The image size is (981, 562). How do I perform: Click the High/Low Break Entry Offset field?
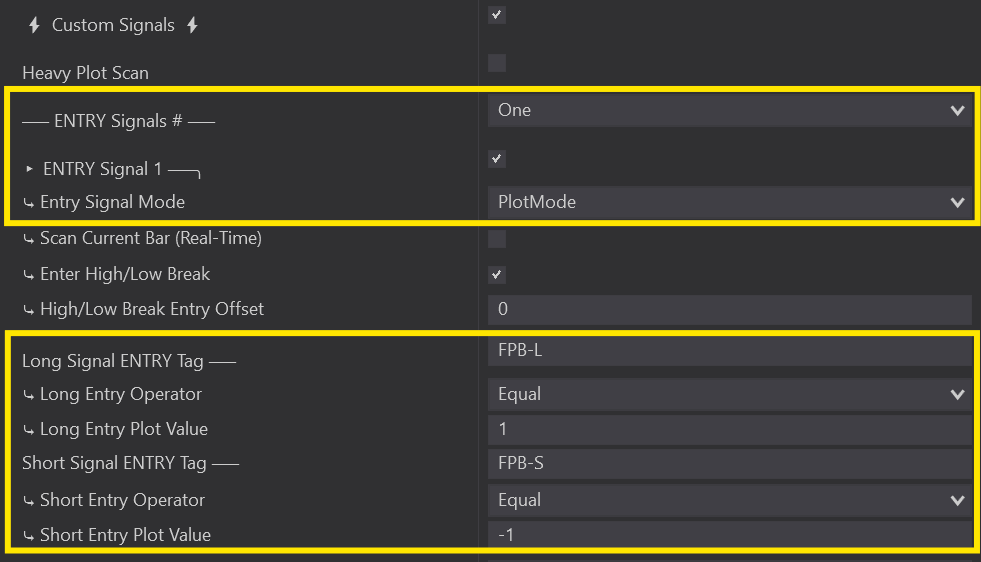click(729, 309)
